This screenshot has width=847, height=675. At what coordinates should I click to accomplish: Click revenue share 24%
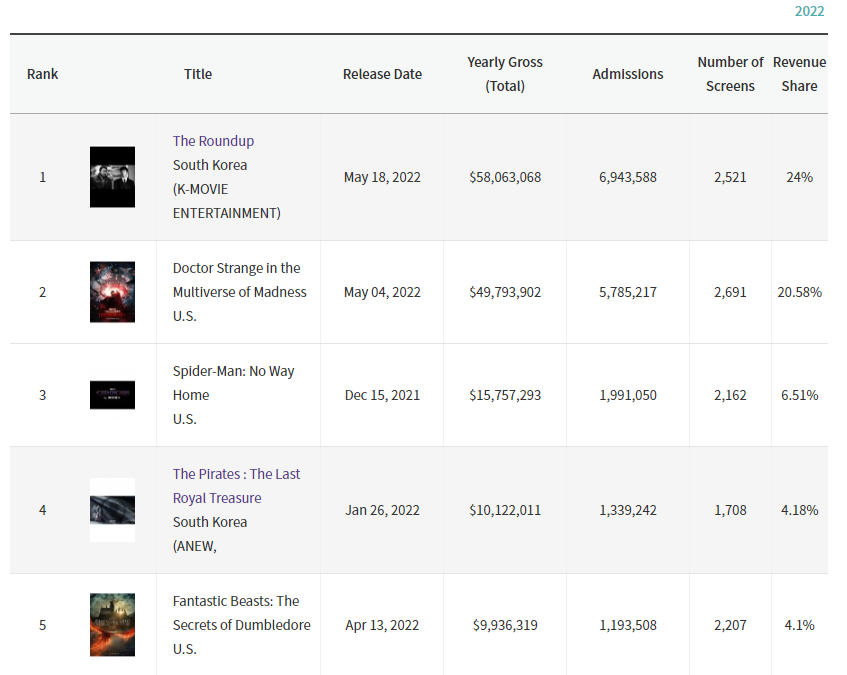[x=799, y=177]
